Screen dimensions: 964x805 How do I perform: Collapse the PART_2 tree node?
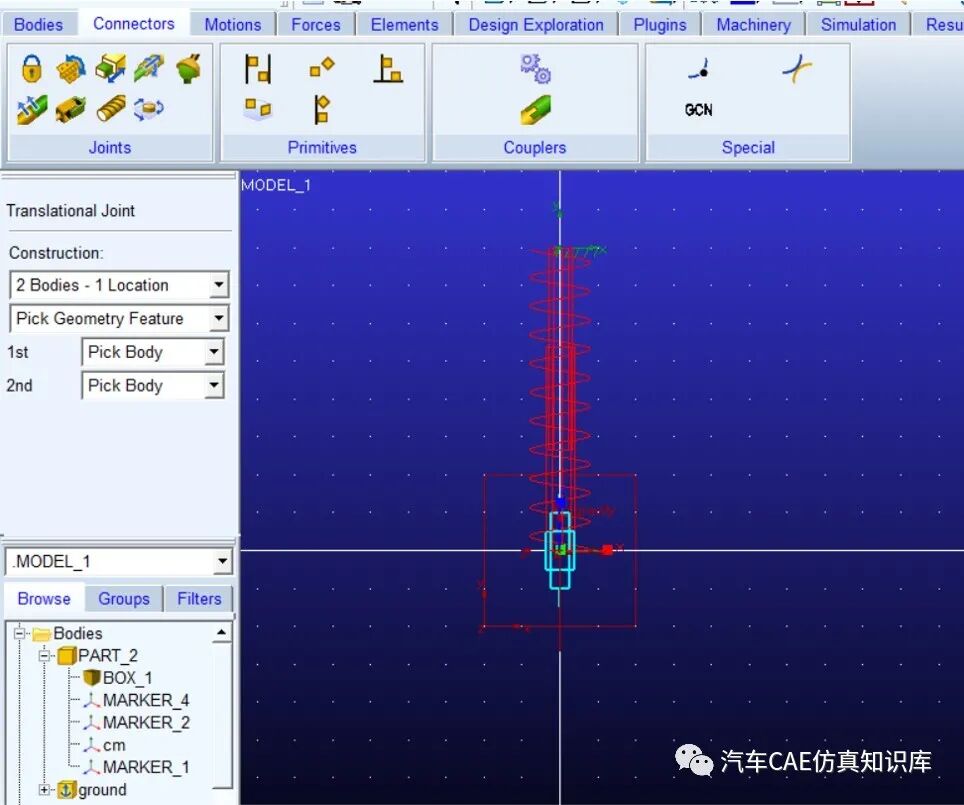(44, 656)
